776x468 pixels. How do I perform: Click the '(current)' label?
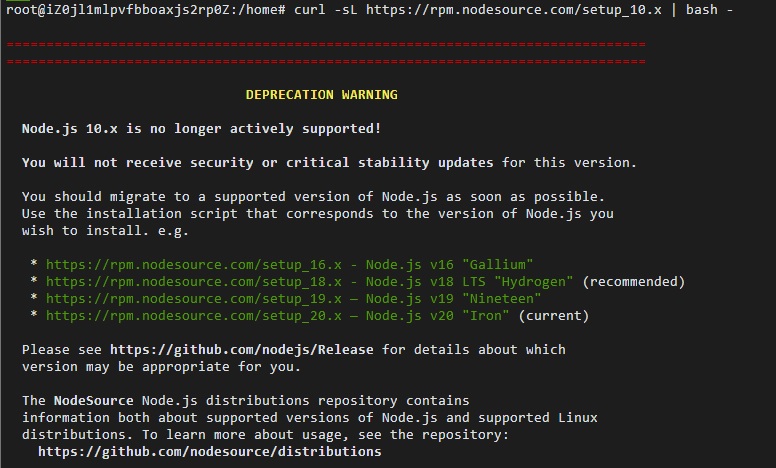(x=554, y=316)
